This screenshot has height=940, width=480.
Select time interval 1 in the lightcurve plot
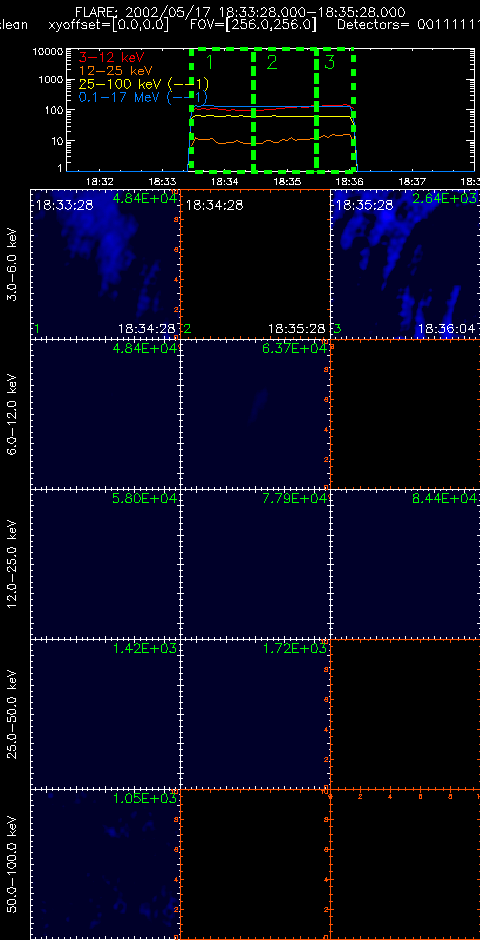click(x=222, y=110)
